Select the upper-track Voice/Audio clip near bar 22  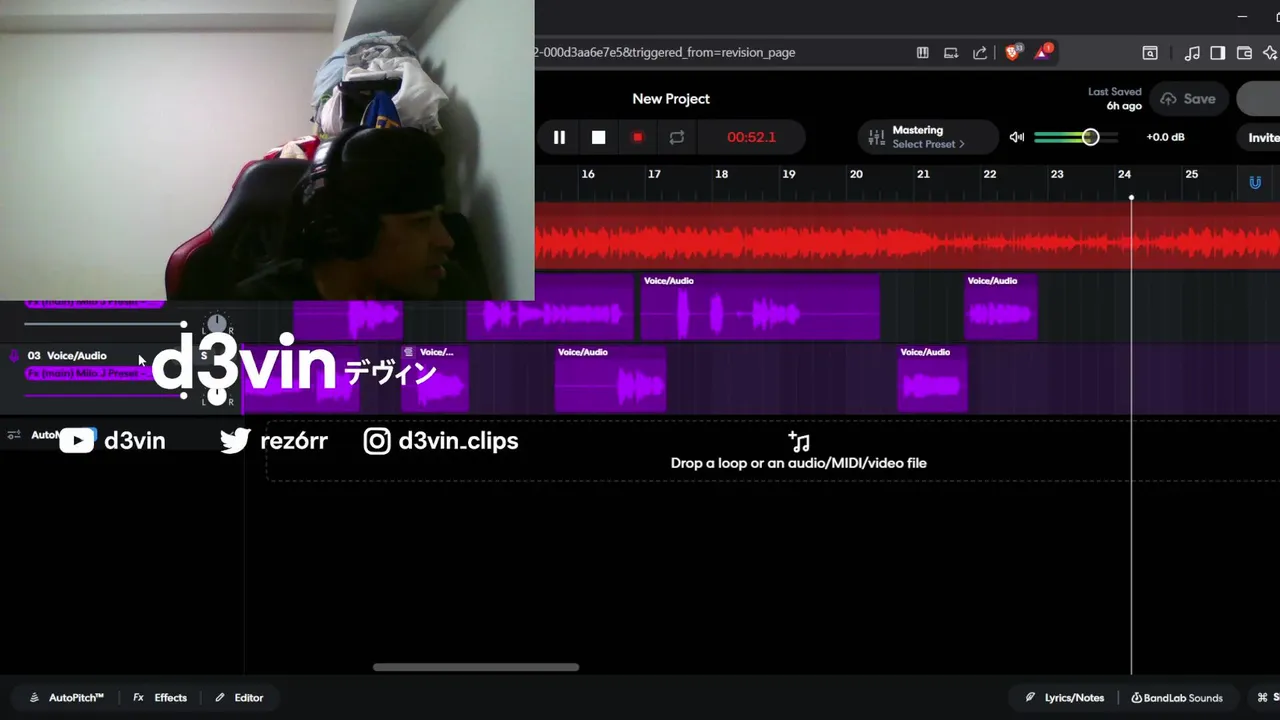click(x=1001, y=307)
